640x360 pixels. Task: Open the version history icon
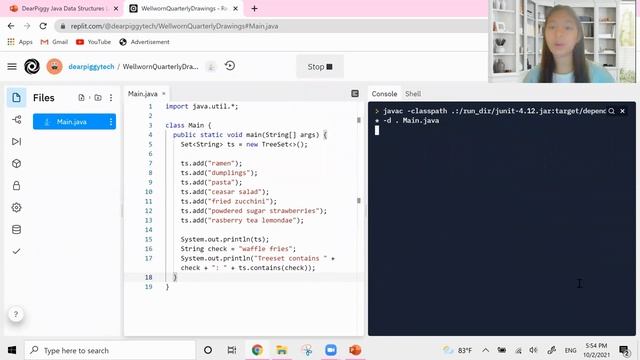coord(230,66)
